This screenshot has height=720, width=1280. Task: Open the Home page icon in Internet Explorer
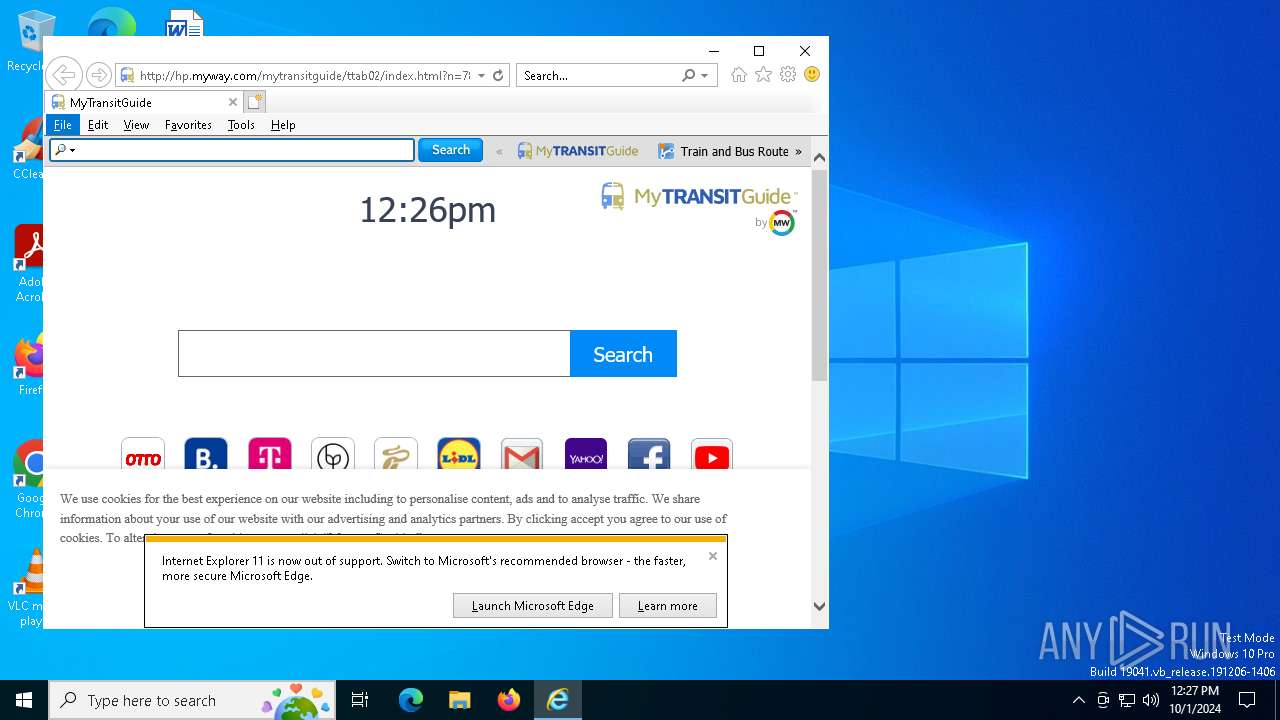pyautogui.click(x=739, y=75)
